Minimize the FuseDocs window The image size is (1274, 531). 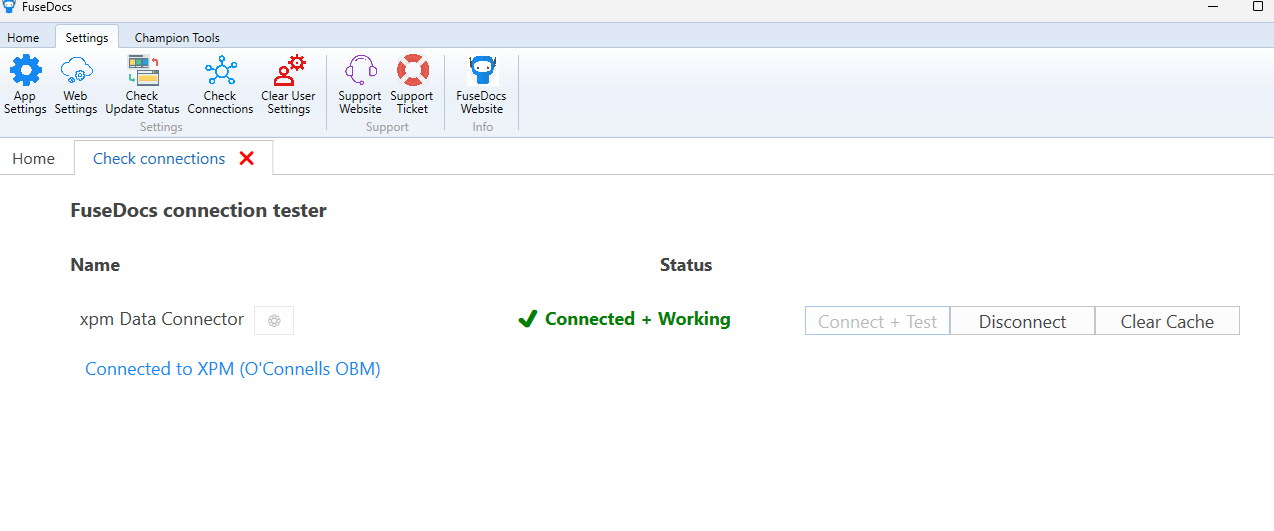pos(1212,7)
